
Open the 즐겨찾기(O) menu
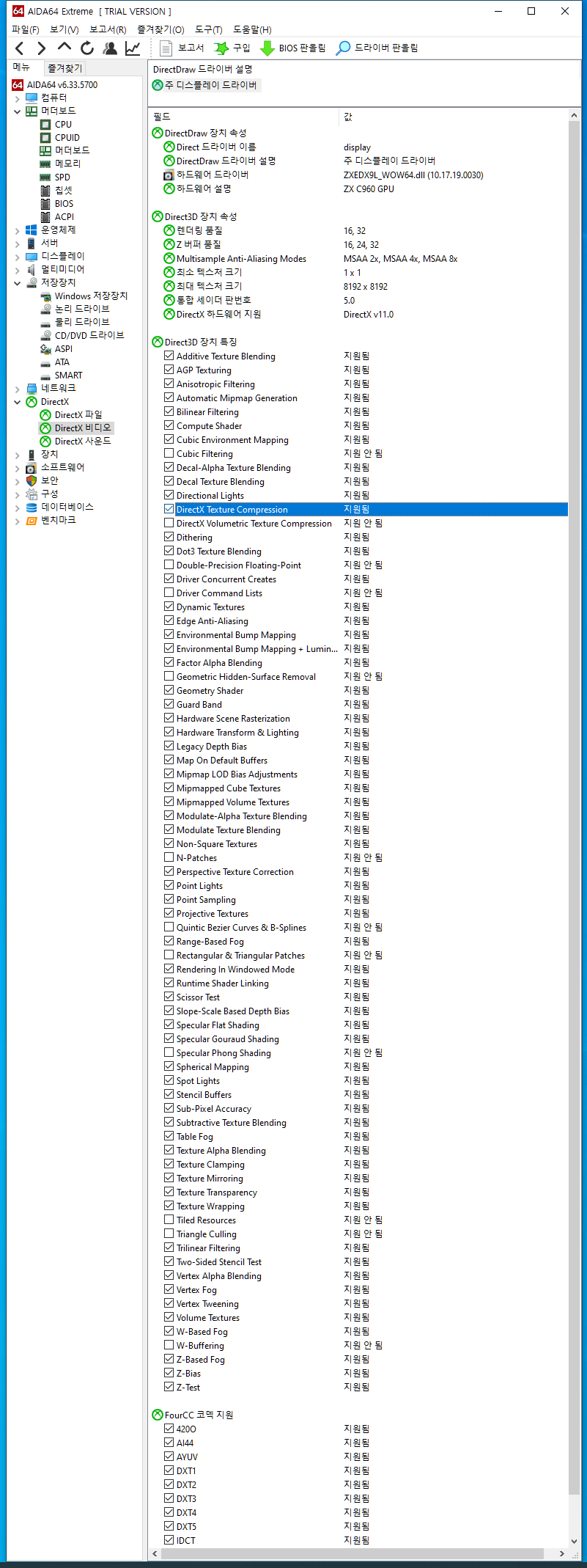[160, 29]
